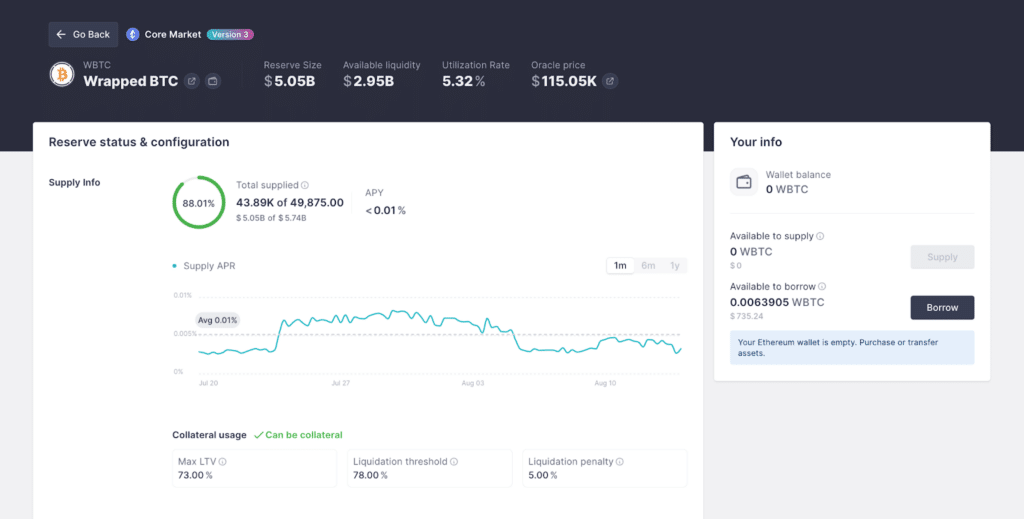Click the green Can be collateral checkmark
1024x519 pixels.
coord(259,435)
